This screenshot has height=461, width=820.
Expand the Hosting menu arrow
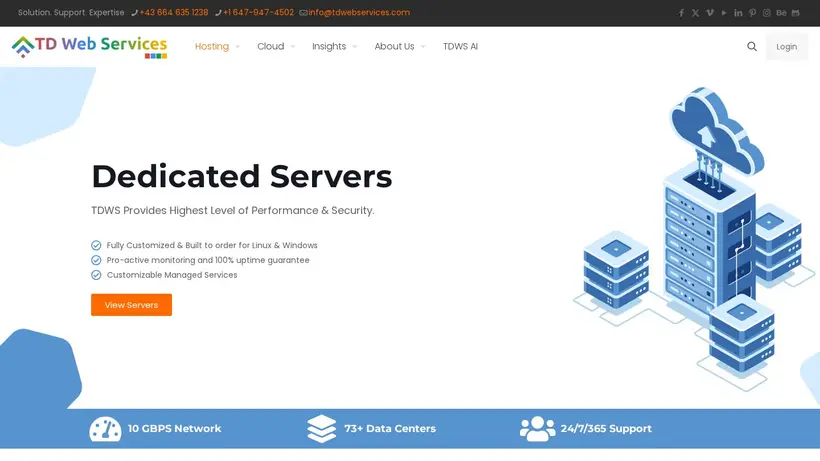tap(237, 47)
